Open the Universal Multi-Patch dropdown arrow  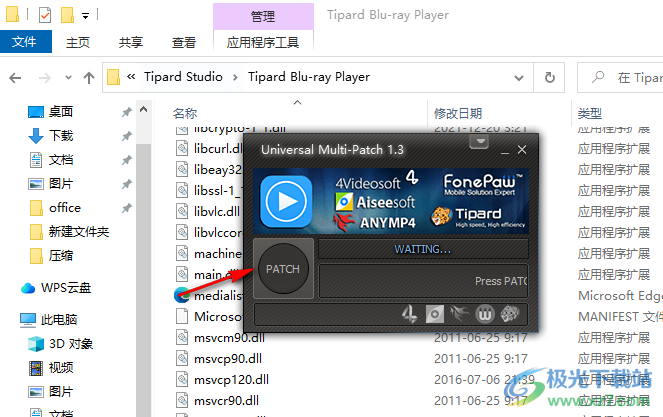(x=479, y=141)
